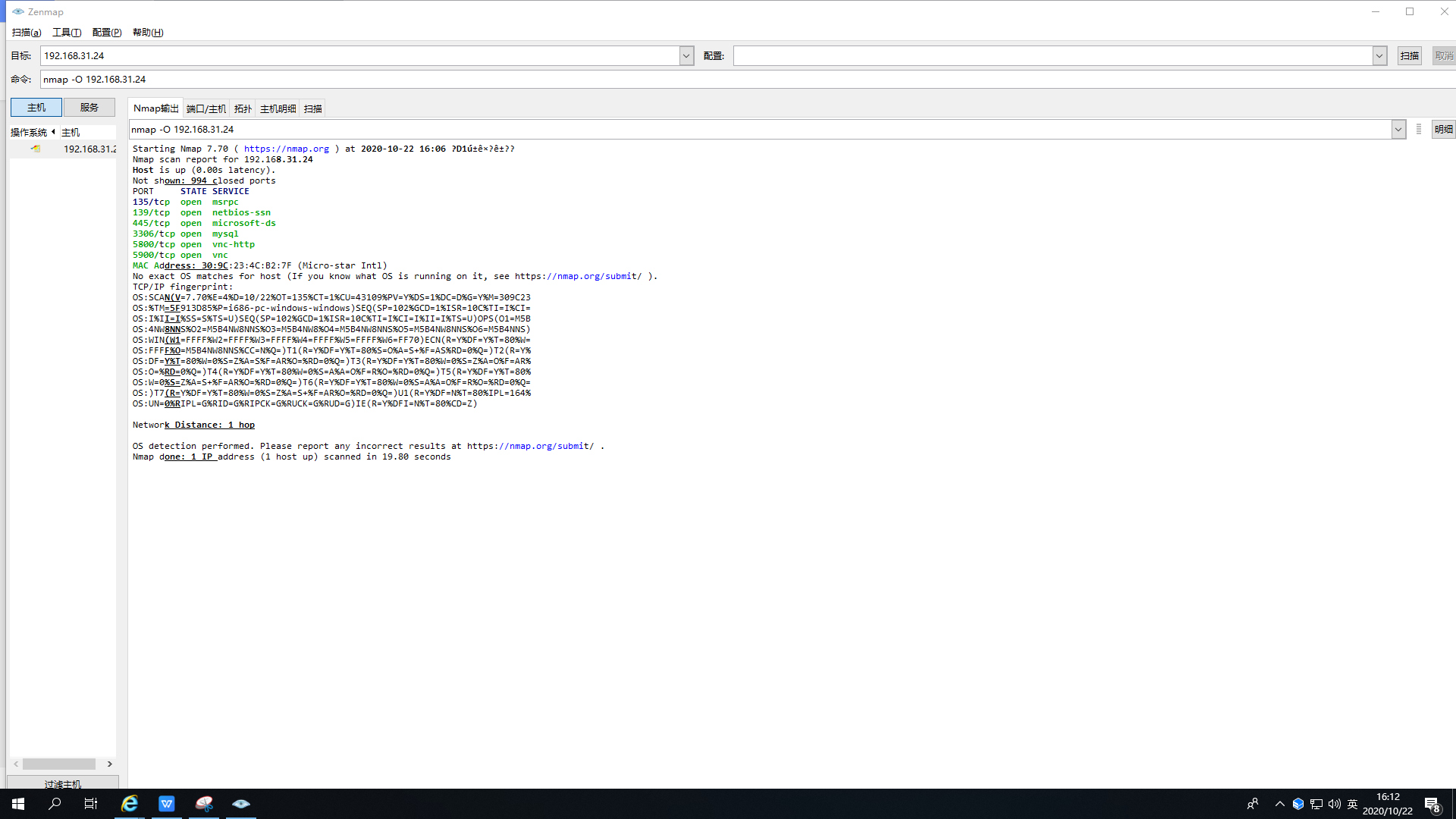
Task: Open the output options handle icon next to 明细
Action: [1419, 130]
